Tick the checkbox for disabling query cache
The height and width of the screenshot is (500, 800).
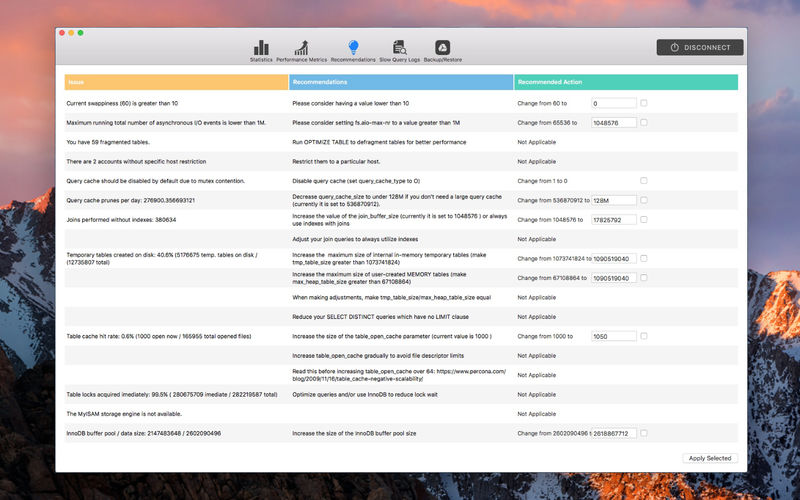(644, 181)
